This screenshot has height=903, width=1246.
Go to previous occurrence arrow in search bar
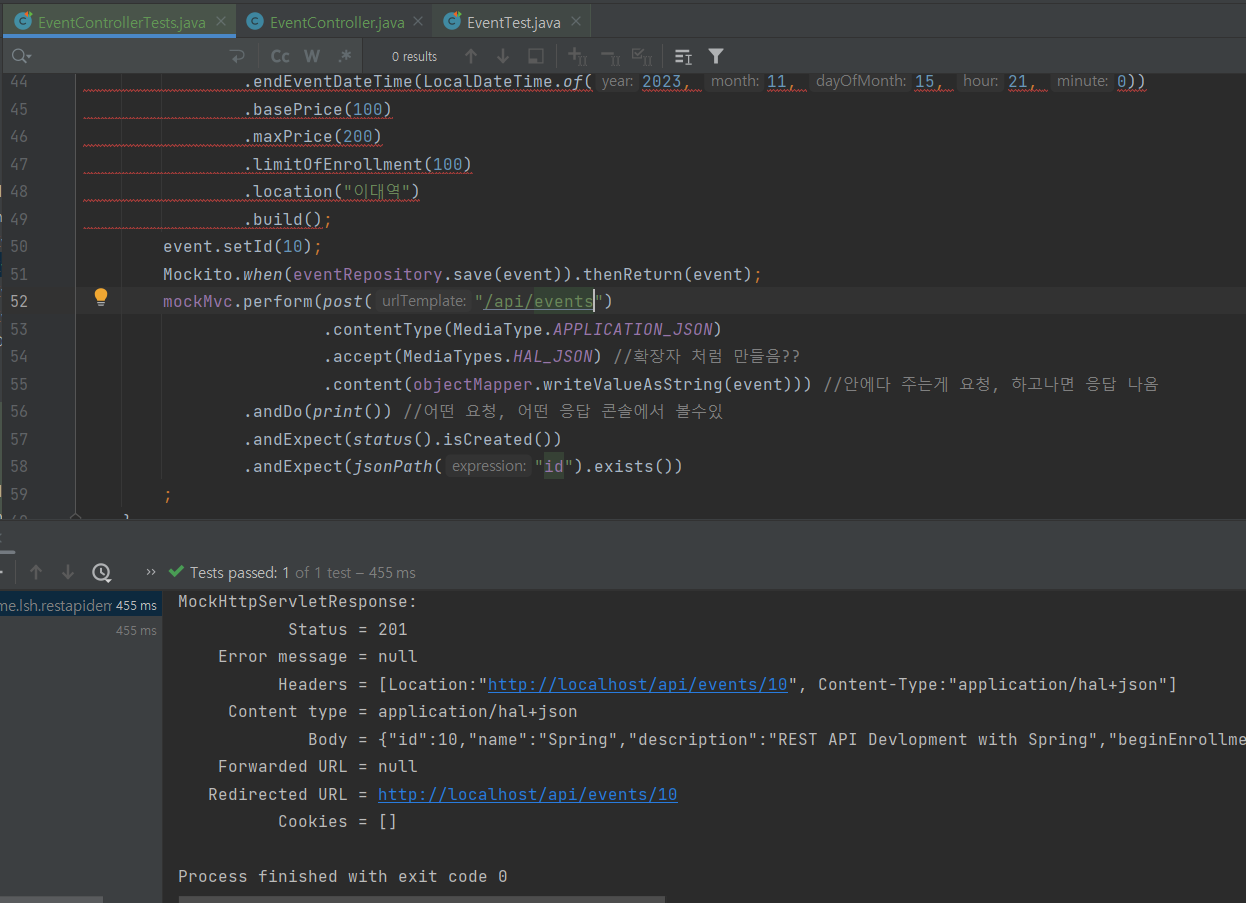[x=471, y=56]
